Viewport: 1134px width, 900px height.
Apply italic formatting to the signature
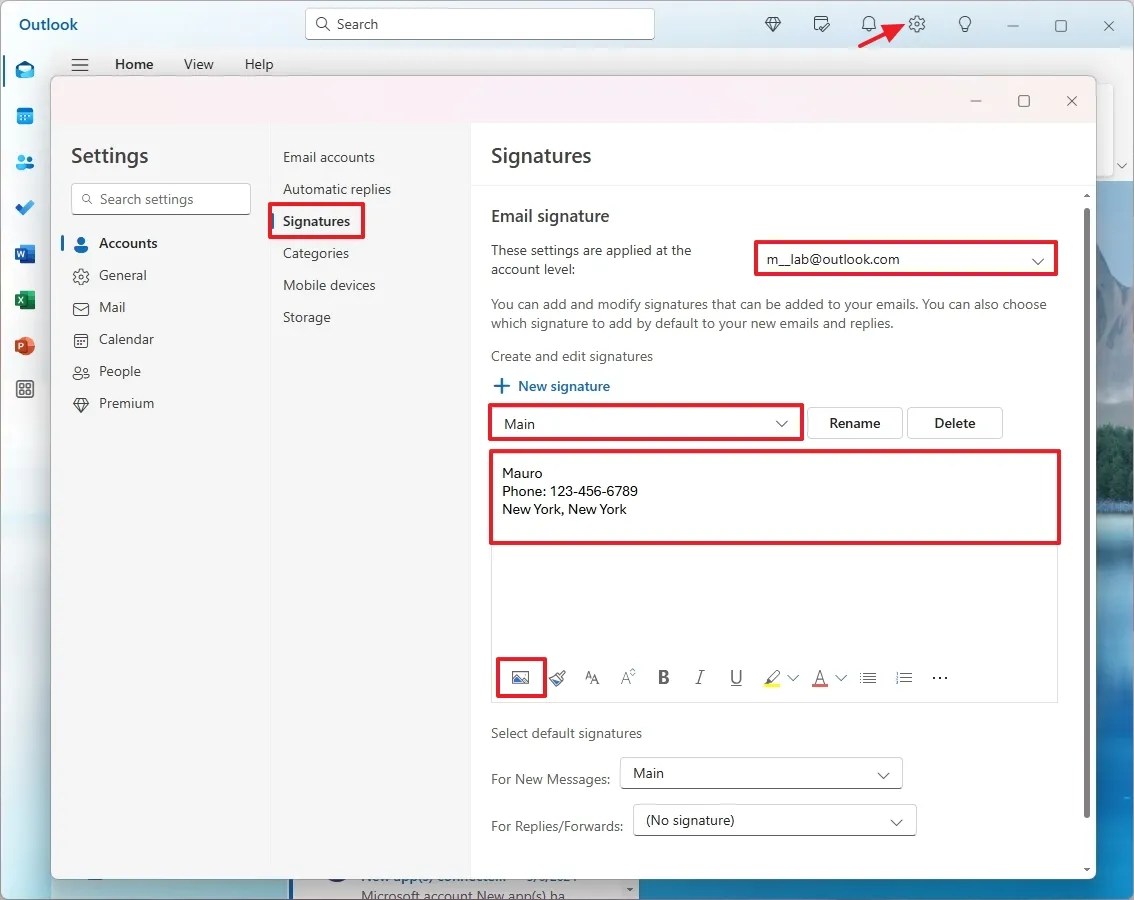point(699,677)
